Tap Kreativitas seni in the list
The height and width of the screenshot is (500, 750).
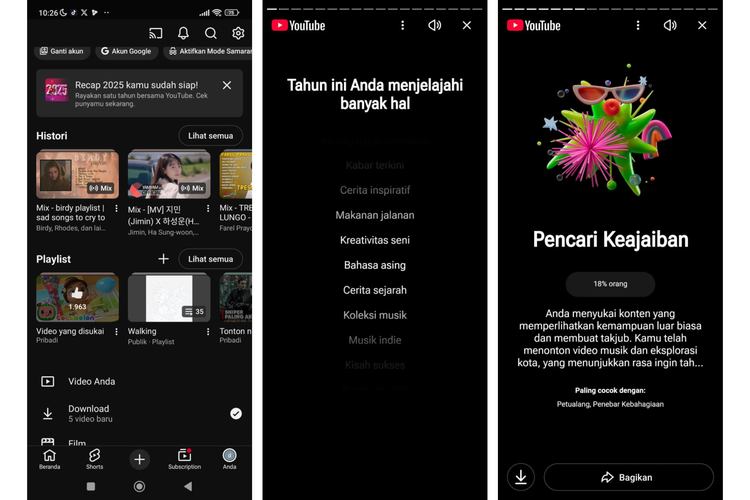375,240
